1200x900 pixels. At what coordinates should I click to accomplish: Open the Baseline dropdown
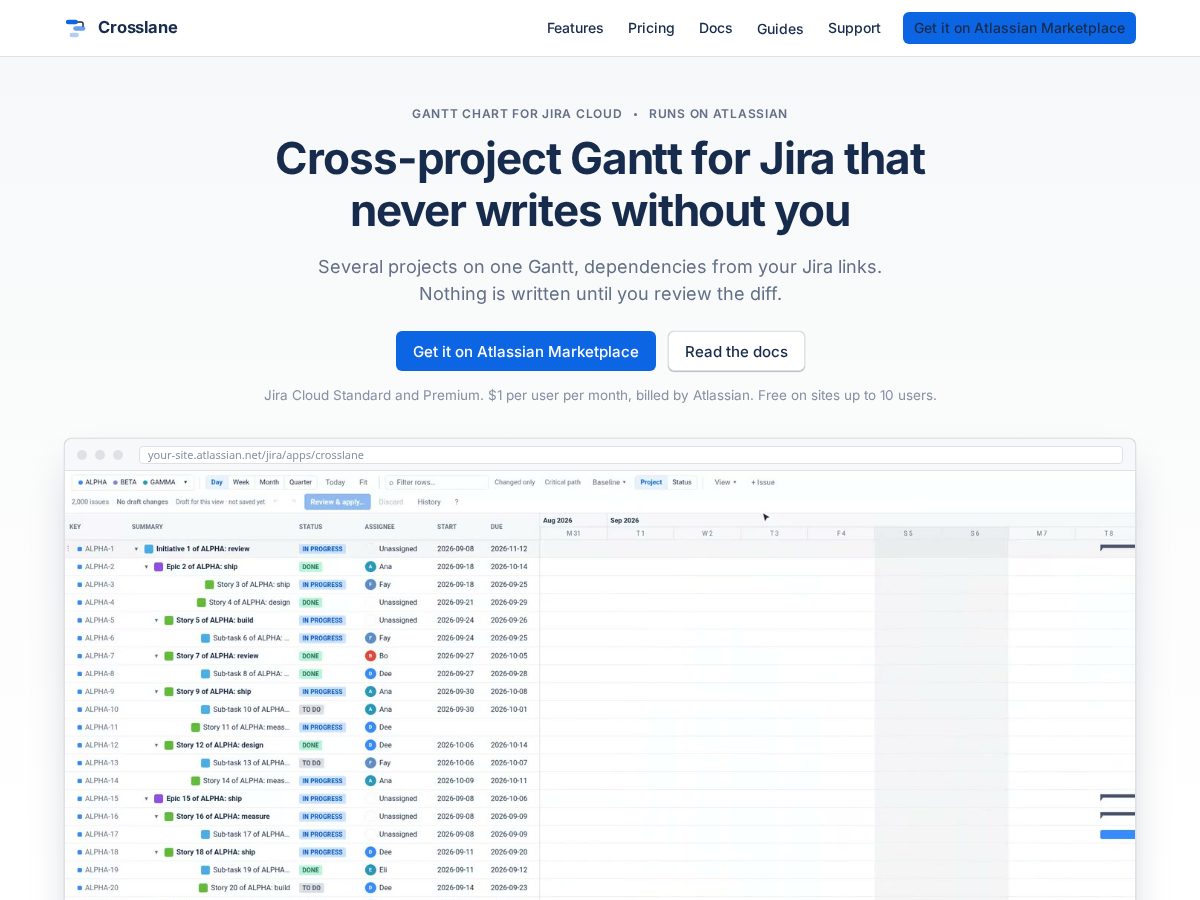[609, 482]
